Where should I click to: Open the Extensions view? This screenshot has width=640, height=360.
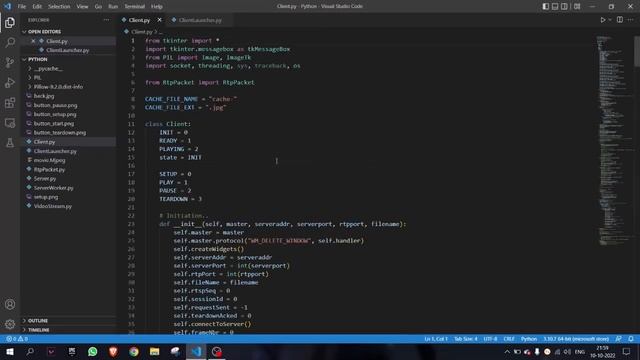pos(10,102)
